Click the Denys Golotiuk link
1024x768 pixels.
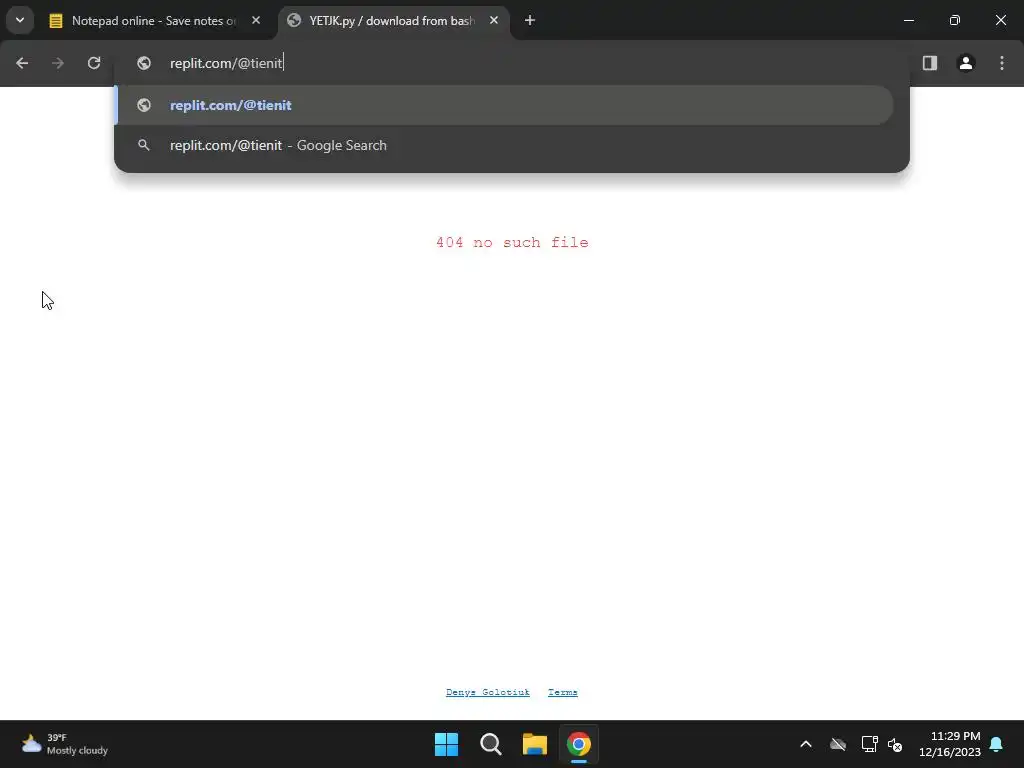488,692
